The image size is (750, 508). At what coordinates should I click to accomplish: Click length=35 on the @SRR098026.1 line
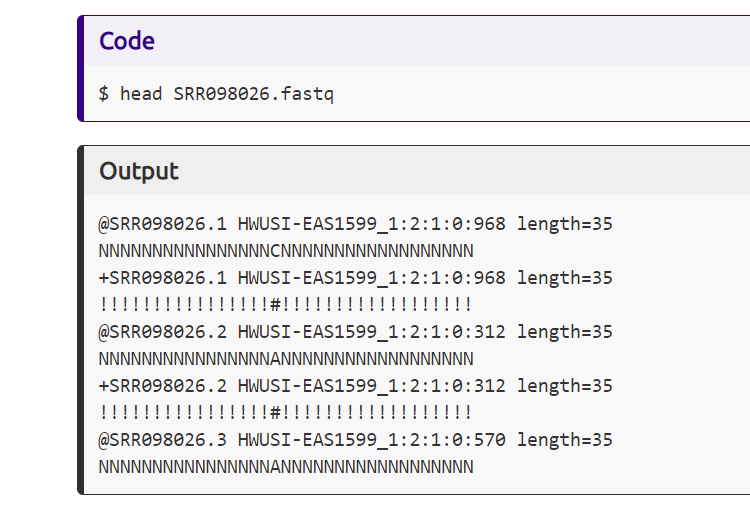click(x=565, y=223)
